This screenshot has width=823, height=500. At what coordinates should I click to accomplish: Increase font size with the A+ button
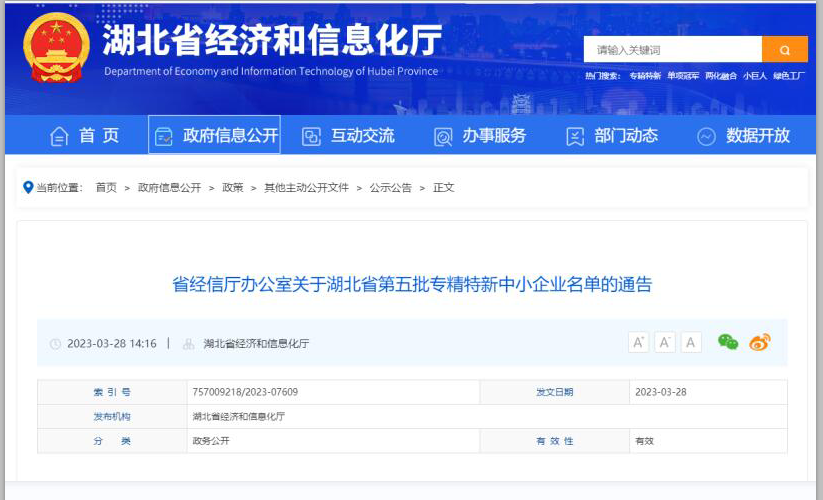click(638, 343)
